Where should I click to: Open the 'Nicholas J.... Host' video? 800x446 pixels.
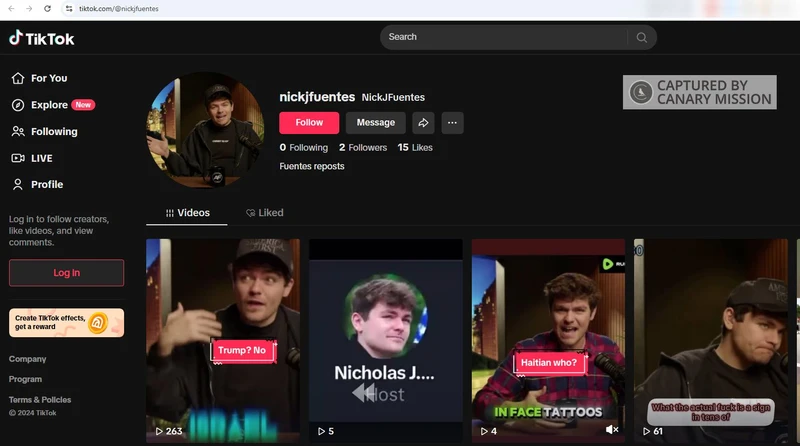(x=386, y=340)
